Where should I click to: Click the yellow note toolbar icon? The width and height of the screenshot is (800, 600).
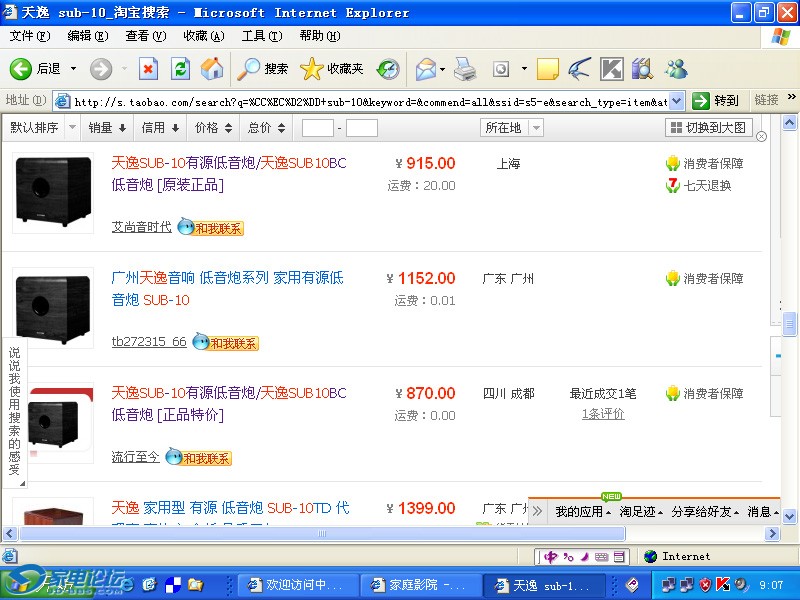pyautogui.click(x=548, y=69)
